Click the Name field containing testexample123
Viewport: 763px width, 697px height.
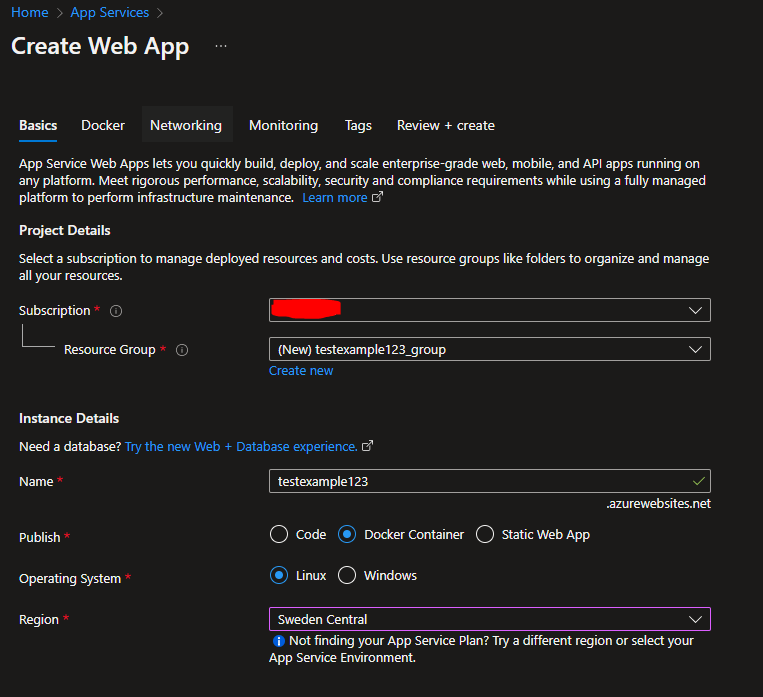tap(480, 481)
